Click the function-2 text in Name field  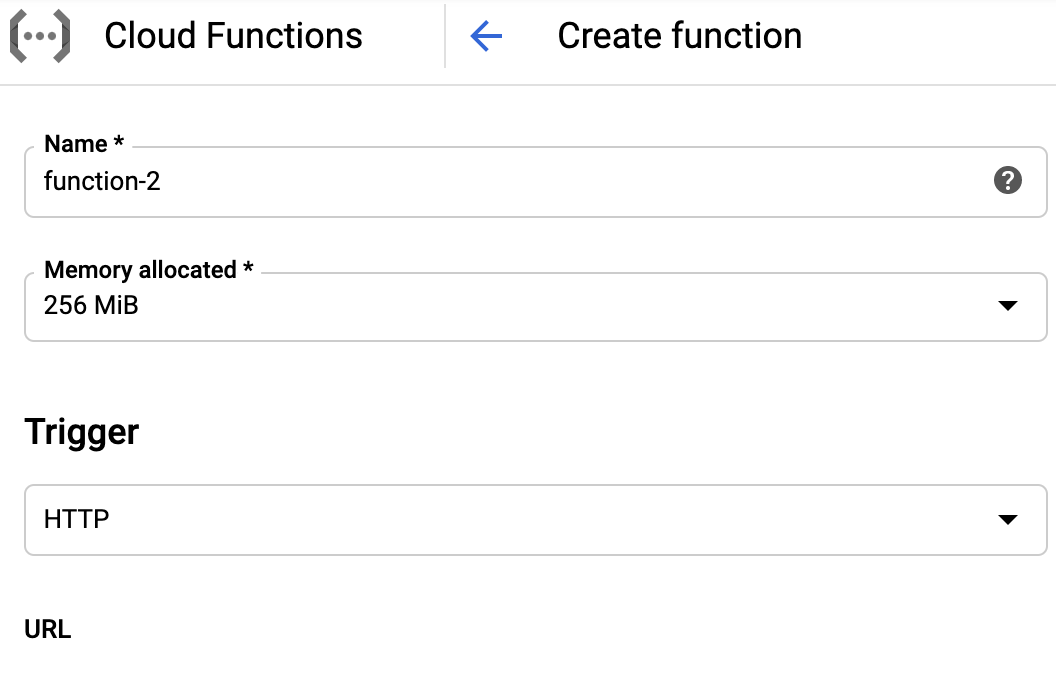point(102,181)
